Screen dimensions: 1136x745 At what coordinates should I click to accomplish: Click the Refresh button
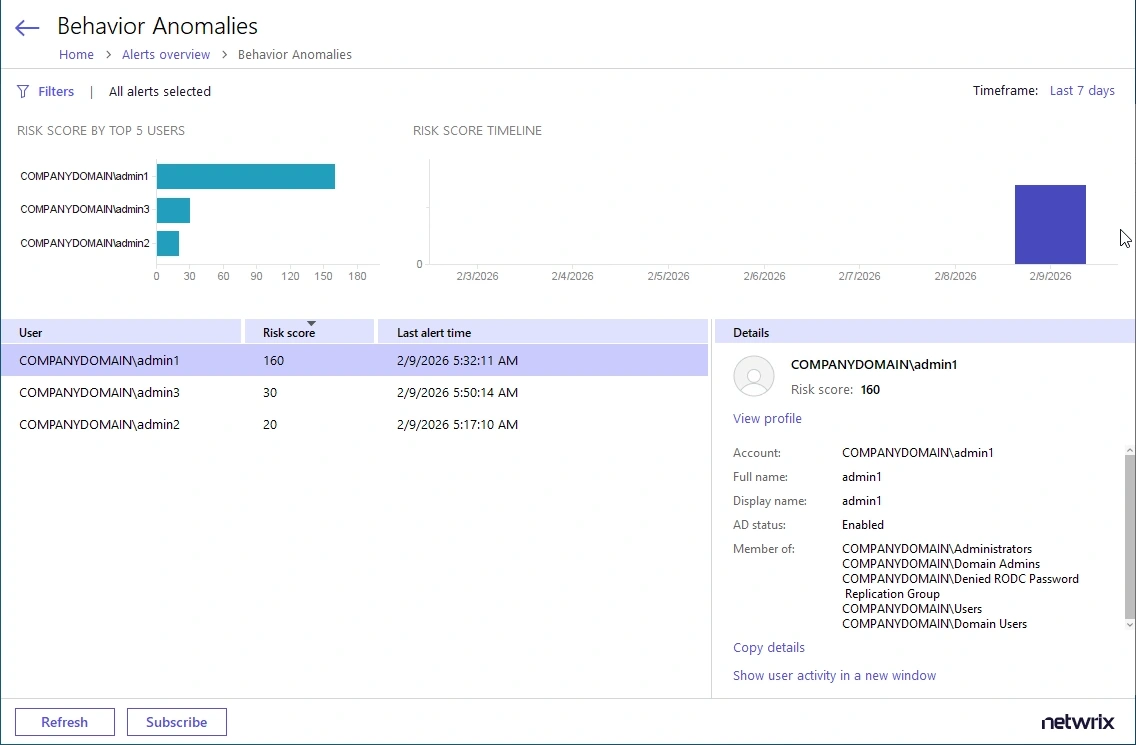(x=65, y=722)
